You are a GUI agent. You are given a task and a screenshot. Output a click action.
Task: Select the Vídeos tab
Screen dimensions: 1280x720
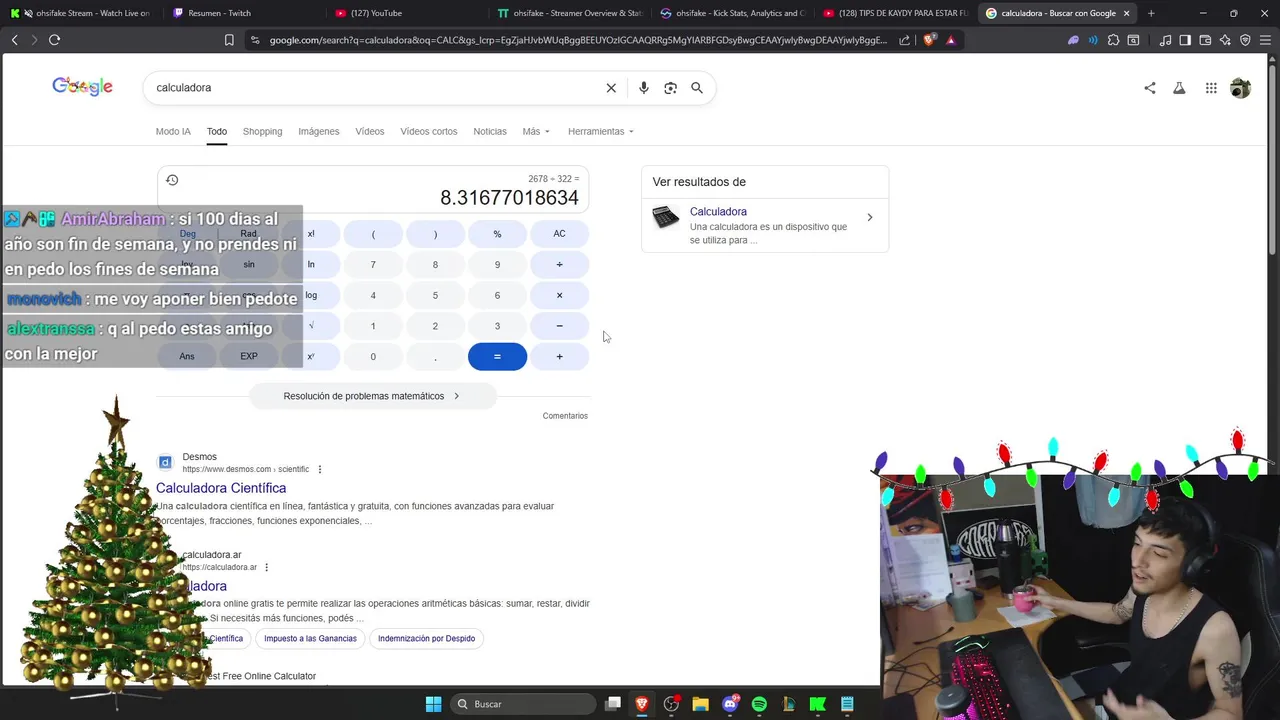click(369, 131)
